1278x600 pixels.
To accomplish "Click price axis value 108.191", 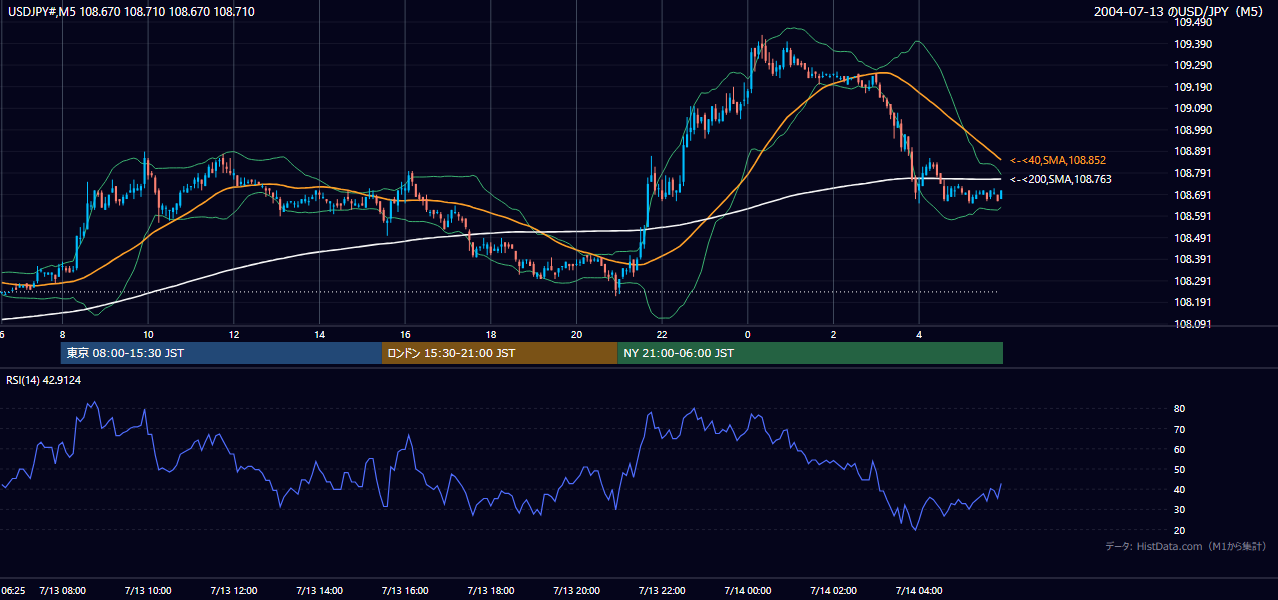I will (x=1192, y=302).
